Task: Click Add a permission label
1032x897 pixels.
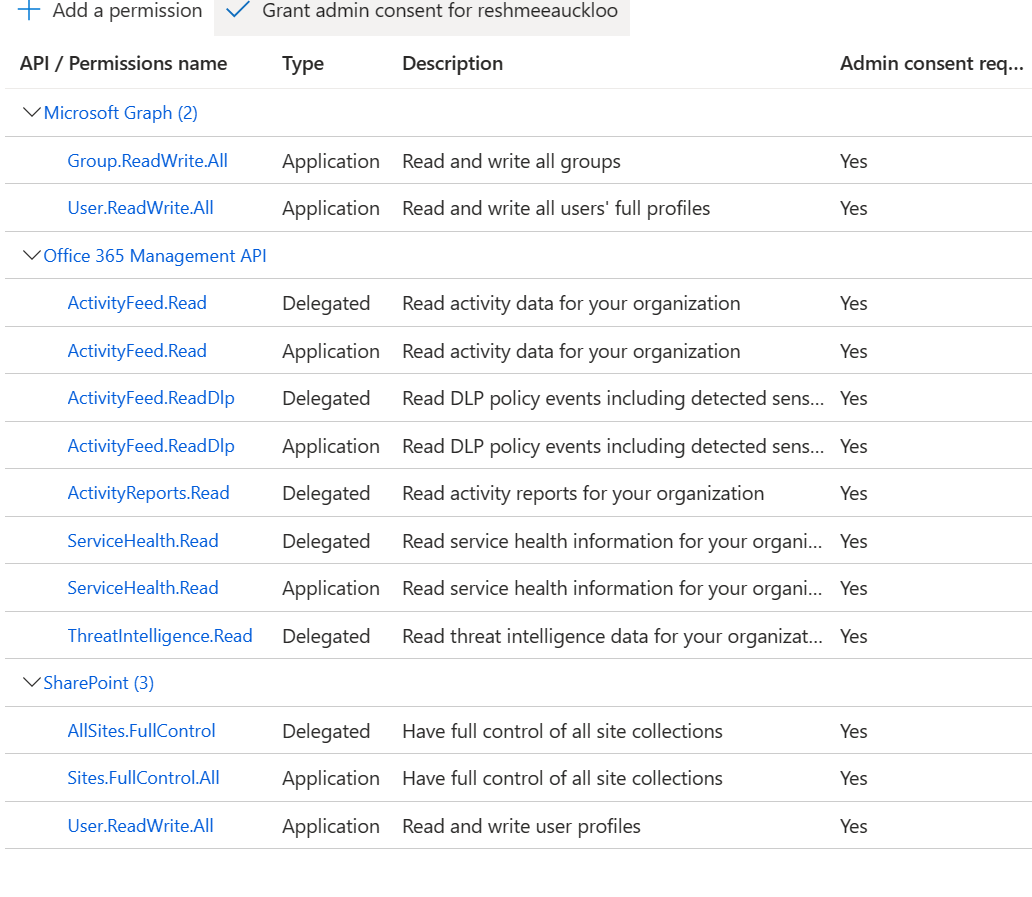Action: 127,11
